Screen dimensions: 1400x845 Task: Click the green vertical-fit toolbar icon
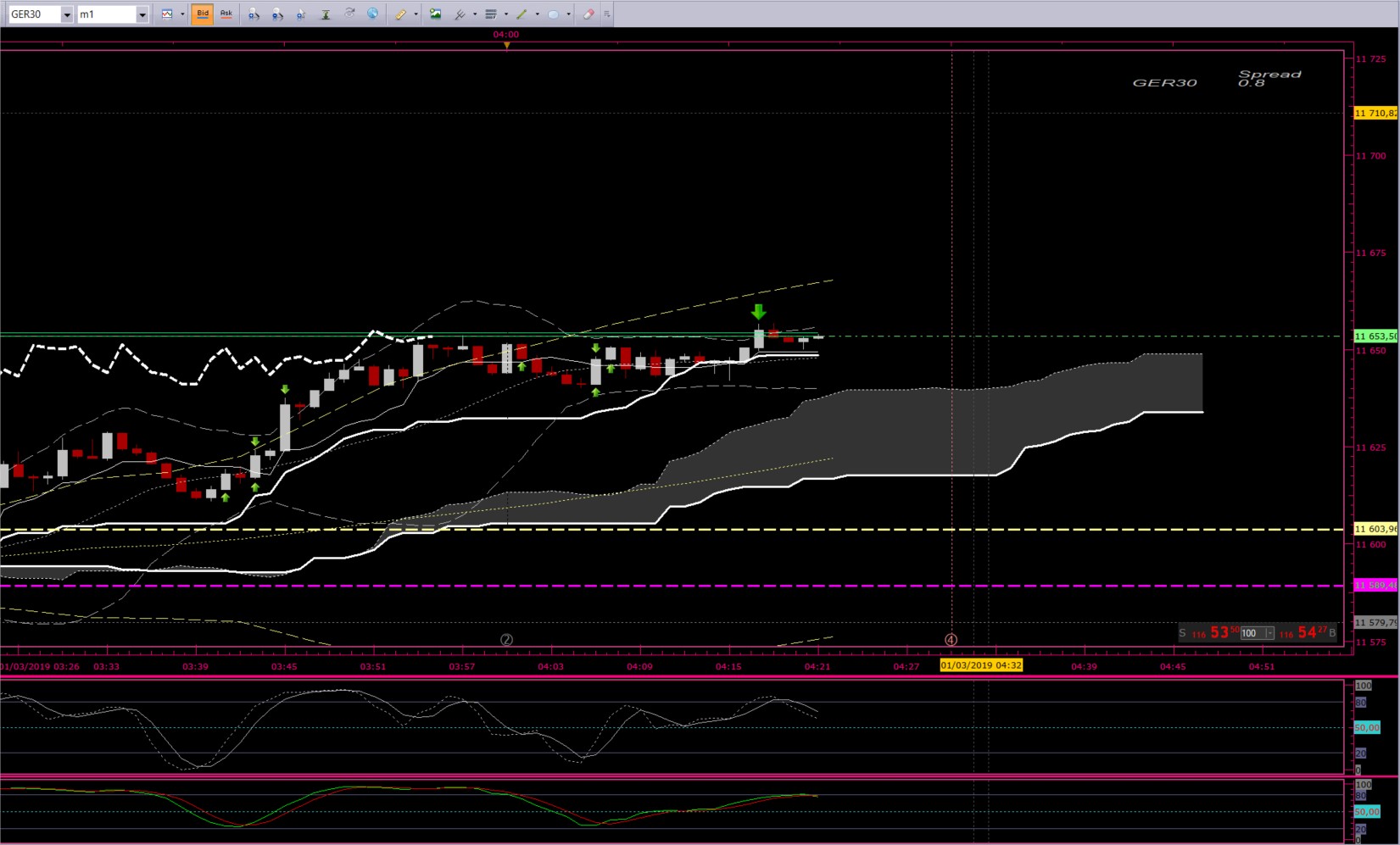(325, 14)
